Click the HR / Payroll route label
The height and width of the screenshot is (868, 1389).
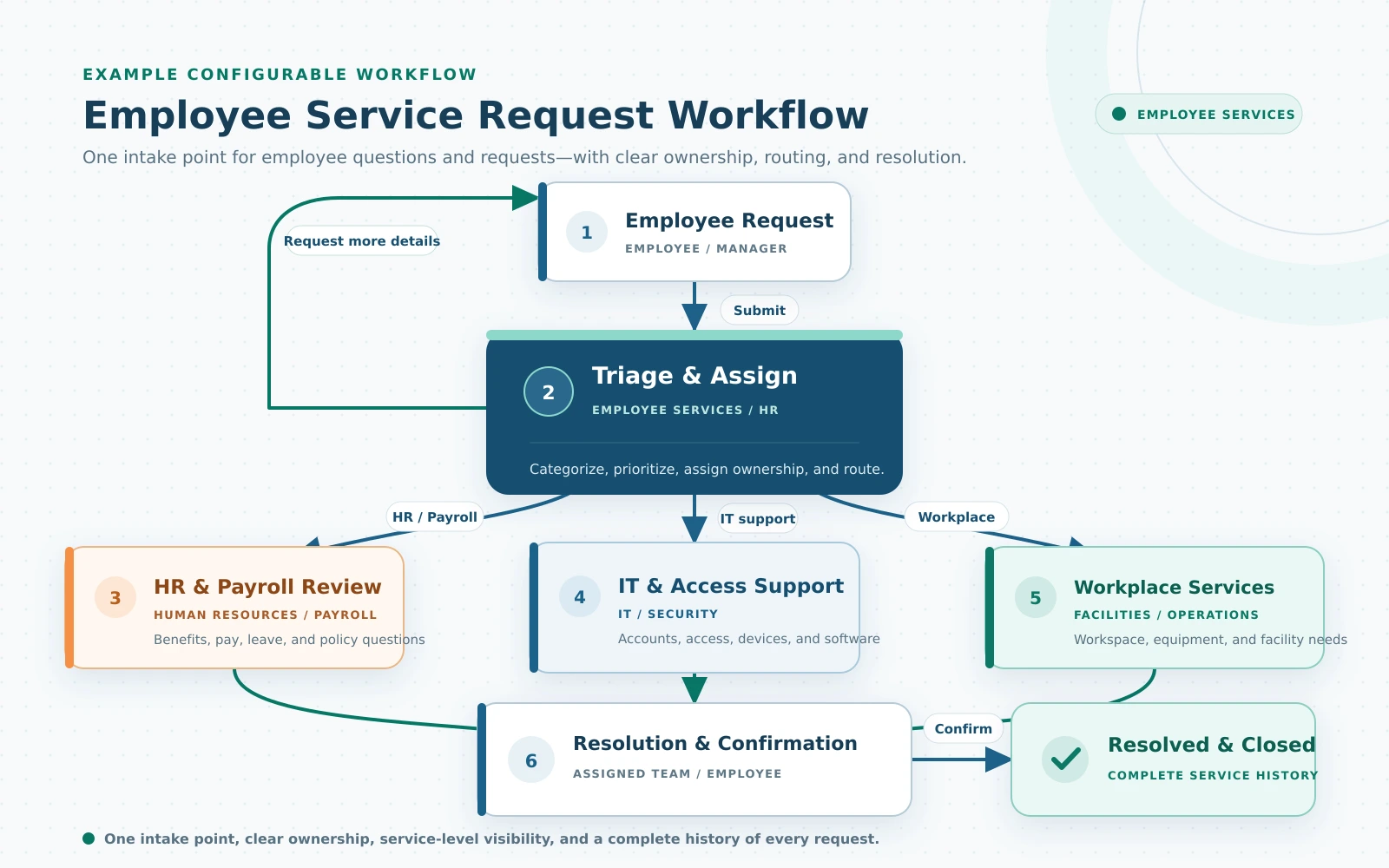click(435, 516)
